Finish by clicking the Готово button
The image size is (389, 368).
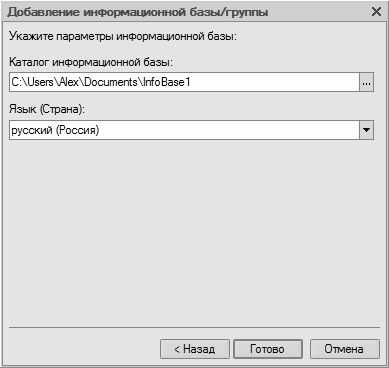click(268, 349)
